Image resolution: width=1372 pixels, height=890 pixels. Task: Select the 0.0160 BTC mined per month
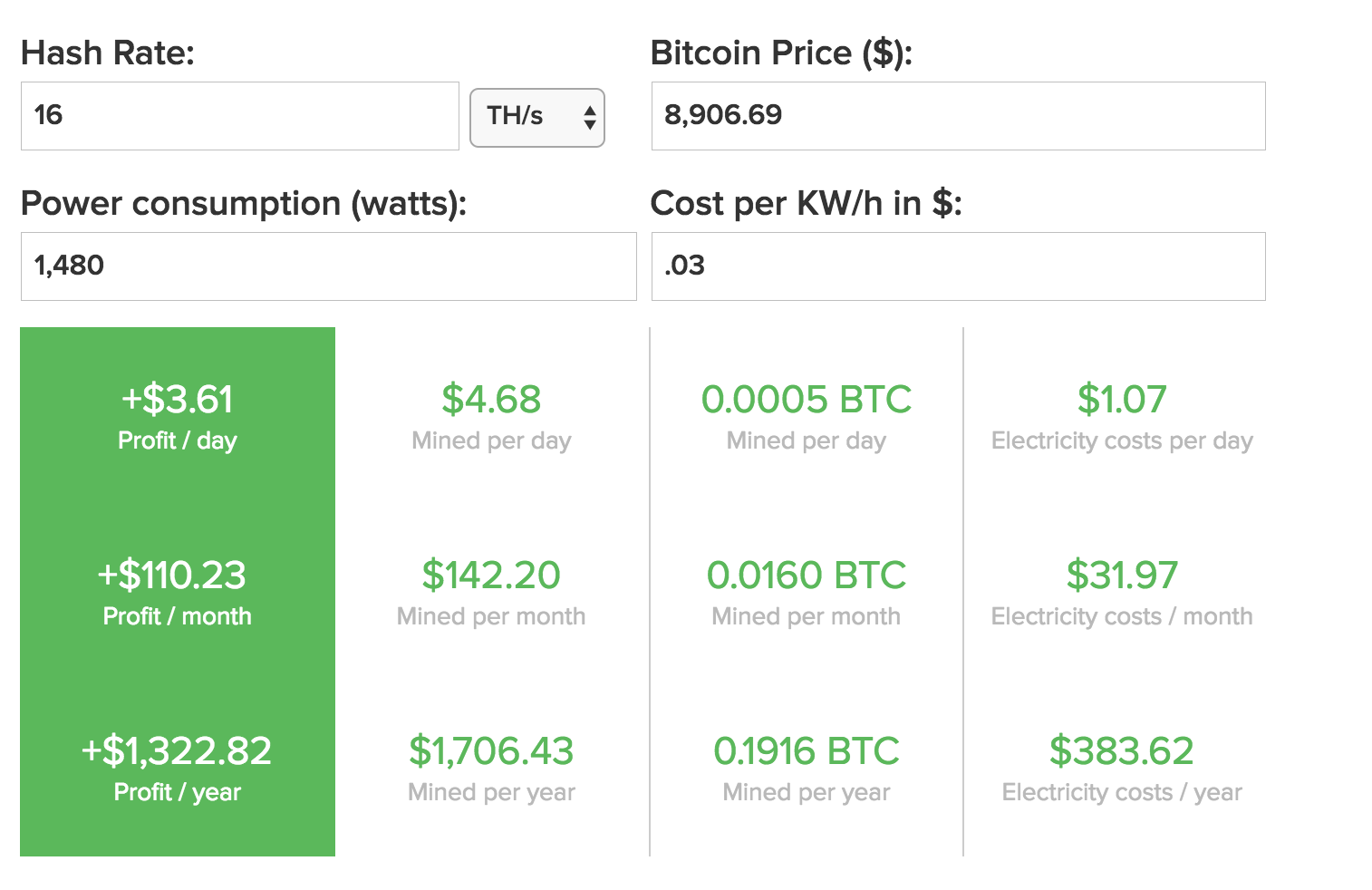pos(807,576)
